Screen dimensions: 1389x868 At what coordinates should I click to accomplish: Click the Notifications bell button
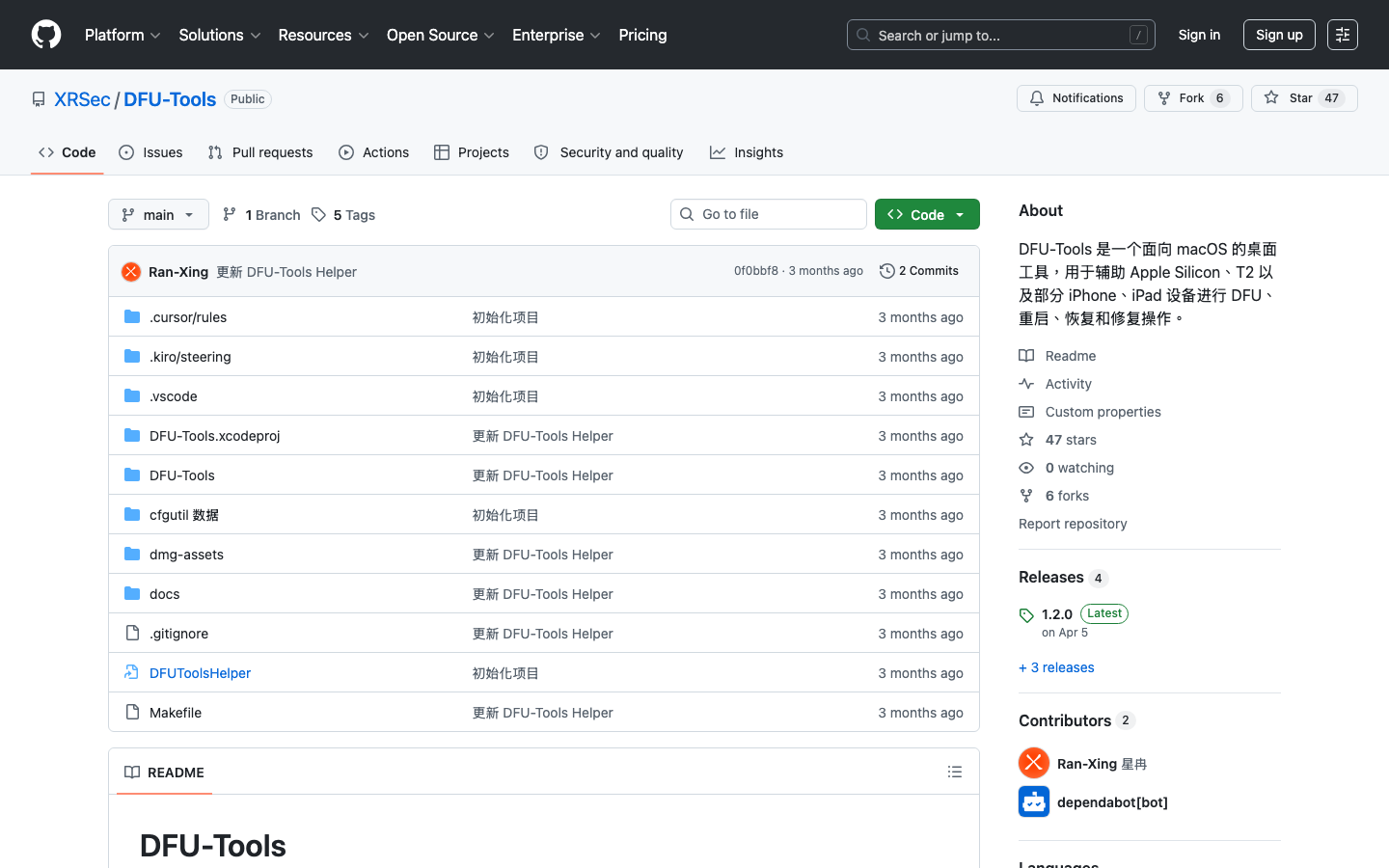pyautogui.click(x=1076, y=98)
